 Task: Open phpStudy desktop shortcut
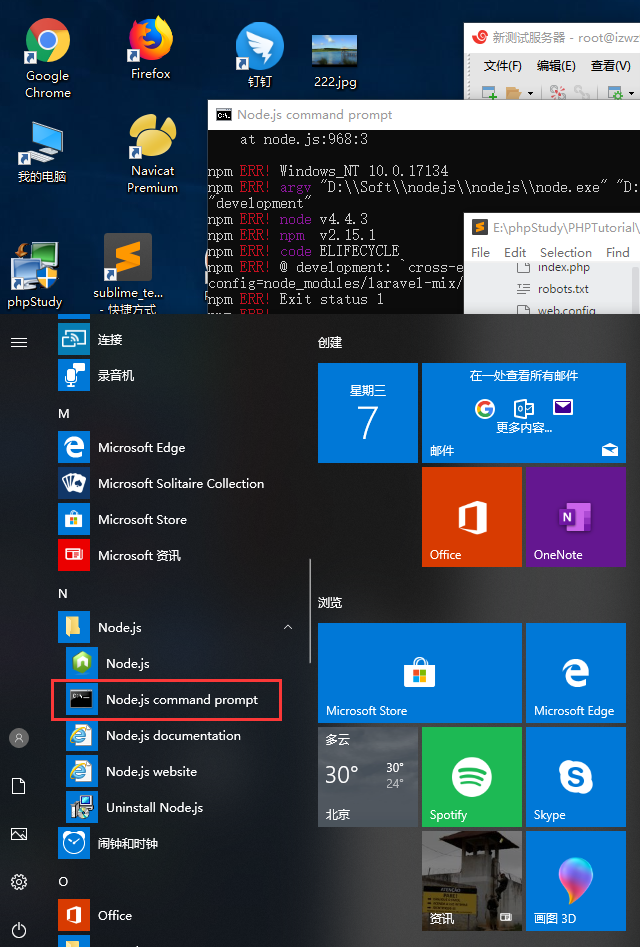tap(34, 275)
